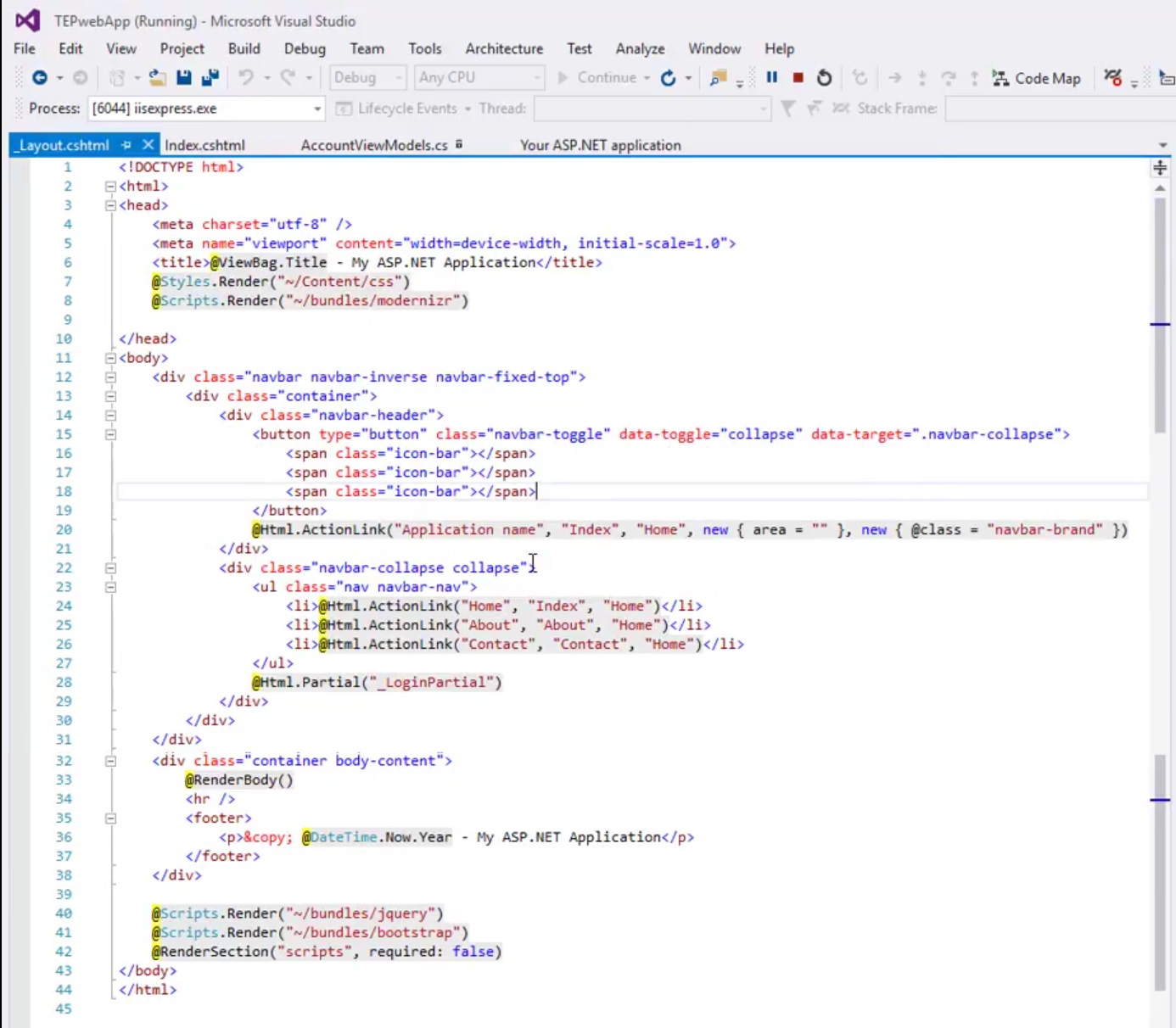Switch to the Index.cshtml tab
The height and width of the screenshot is (1028, 1176).
pyautogui.click(x=204, y=145)
